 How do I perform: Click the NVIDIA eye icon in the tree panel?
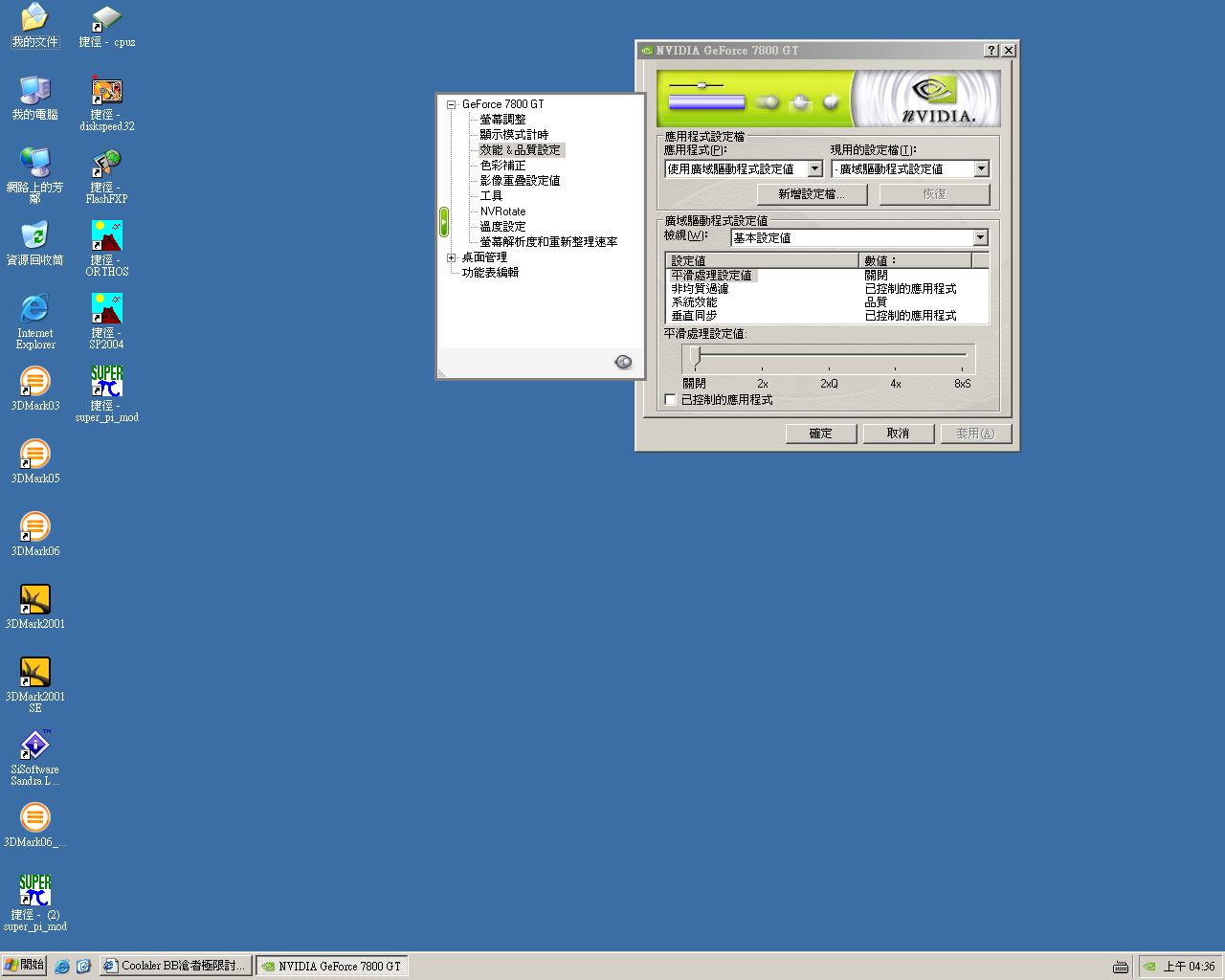tap(623, 362)
